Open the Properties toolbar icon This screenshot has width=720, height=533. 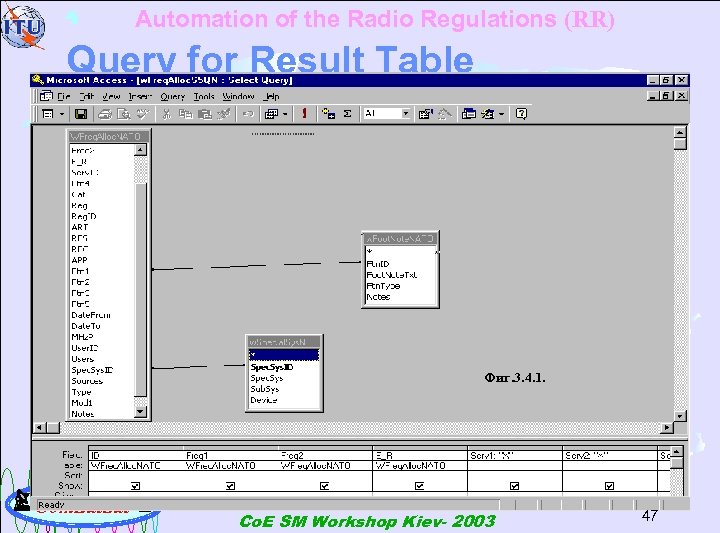(426, 113)
